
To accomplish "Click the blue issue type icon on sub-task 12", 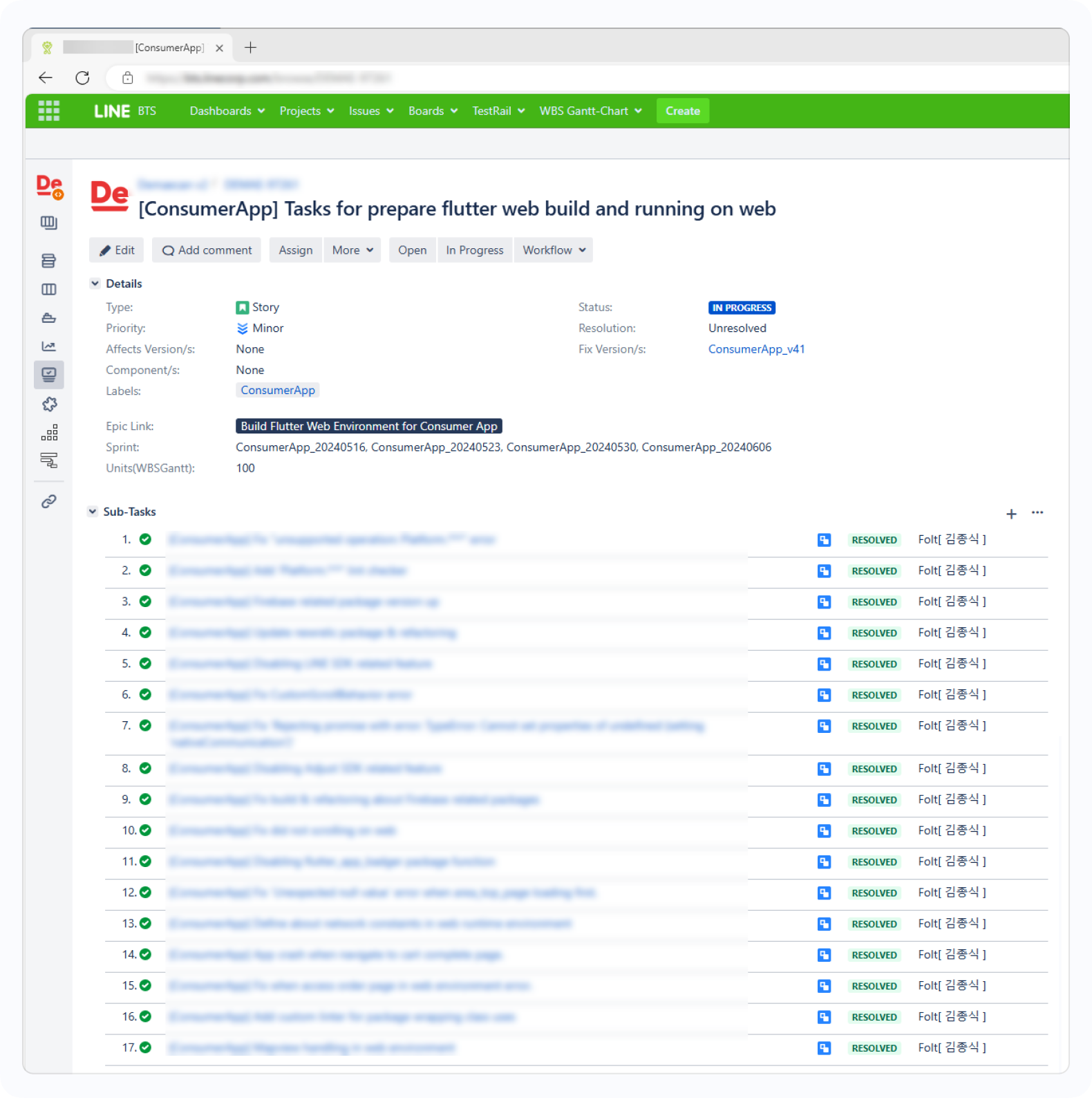I will [824, 893].
